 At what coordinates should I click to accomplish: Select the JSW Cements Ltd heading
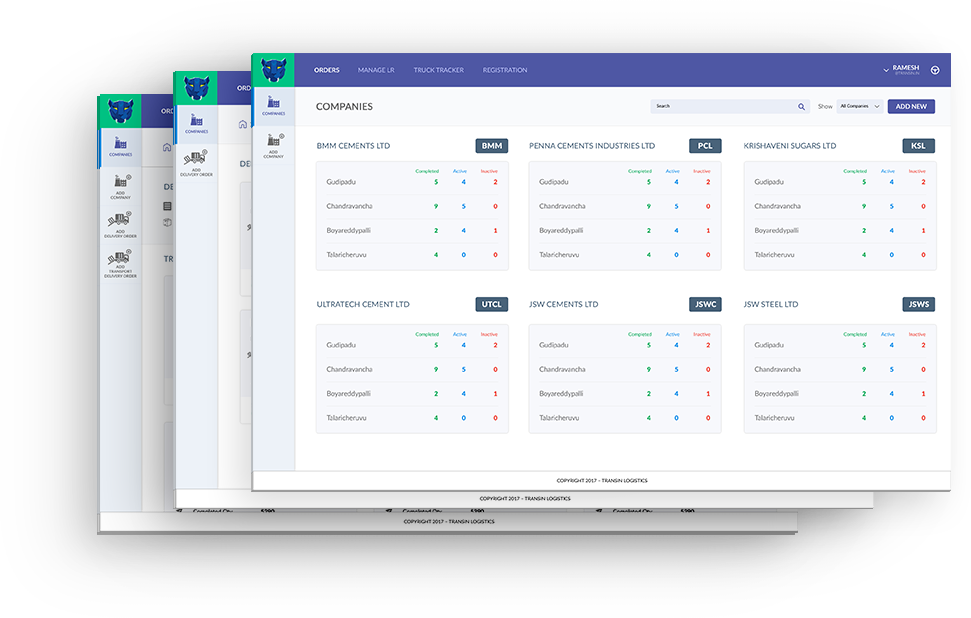click(564, 305)
